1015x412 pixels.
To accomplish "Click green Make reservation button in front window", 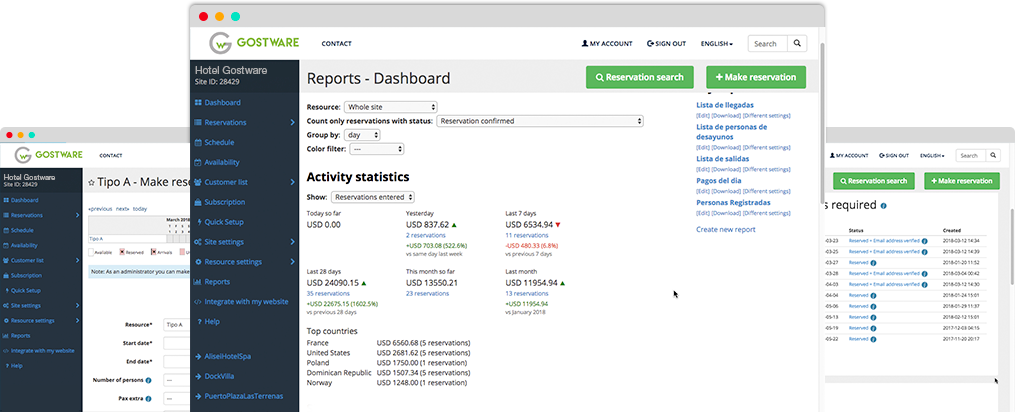I will [x=756, y=77].
